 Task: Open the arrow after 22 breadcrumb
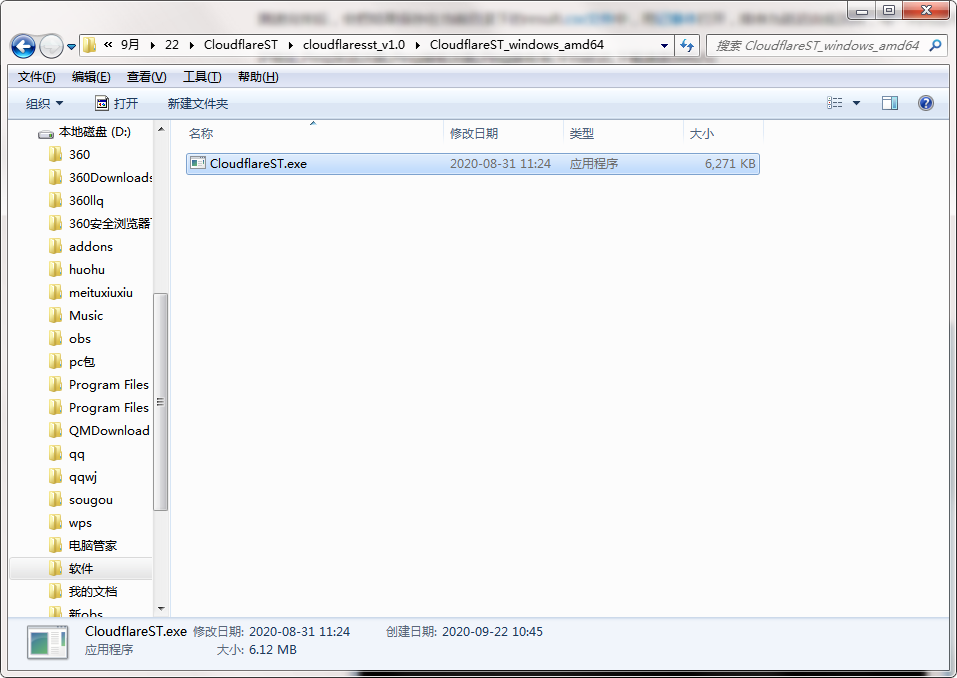(x=192, y=45)
